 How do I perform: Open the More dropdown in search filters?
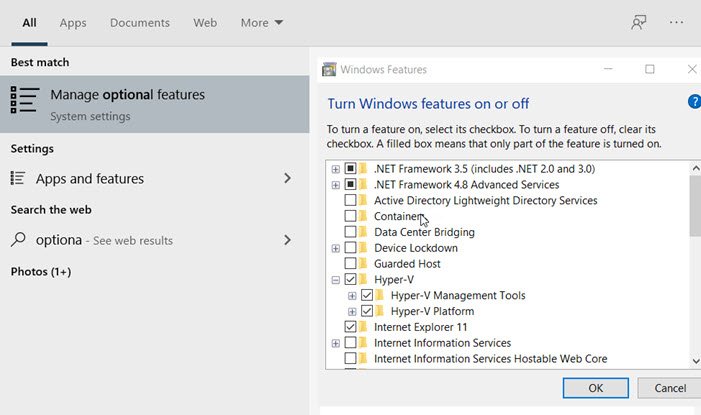tap(262, 22)
